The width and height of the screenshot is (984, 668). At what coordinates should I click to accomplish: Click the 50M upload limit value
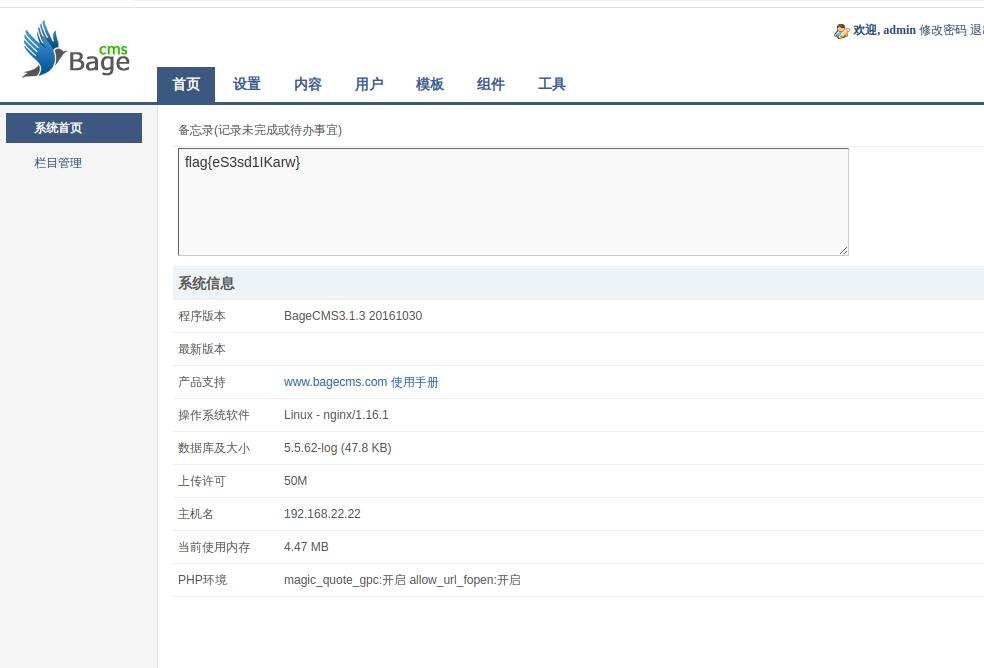coord(295,481)
